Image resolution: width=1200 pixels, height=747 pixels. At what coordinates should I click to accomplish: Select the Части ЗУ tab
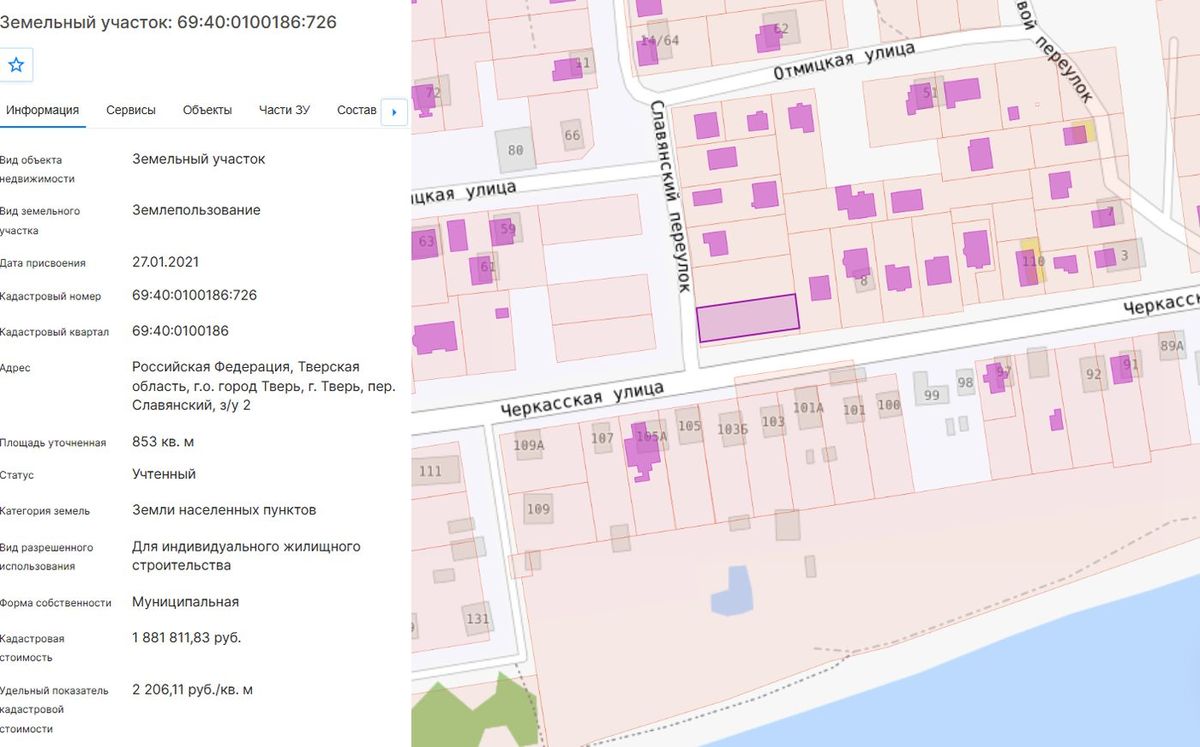[284, 110]
